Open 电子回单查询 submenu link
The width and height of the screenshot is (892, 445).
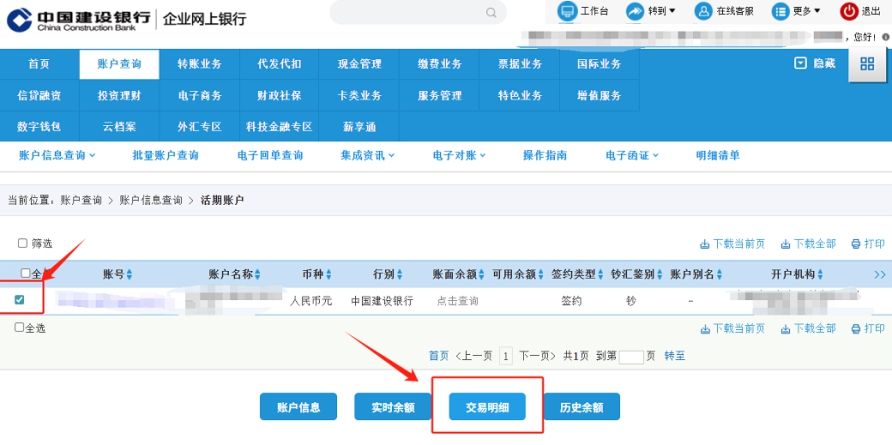[x=270, y=155]
